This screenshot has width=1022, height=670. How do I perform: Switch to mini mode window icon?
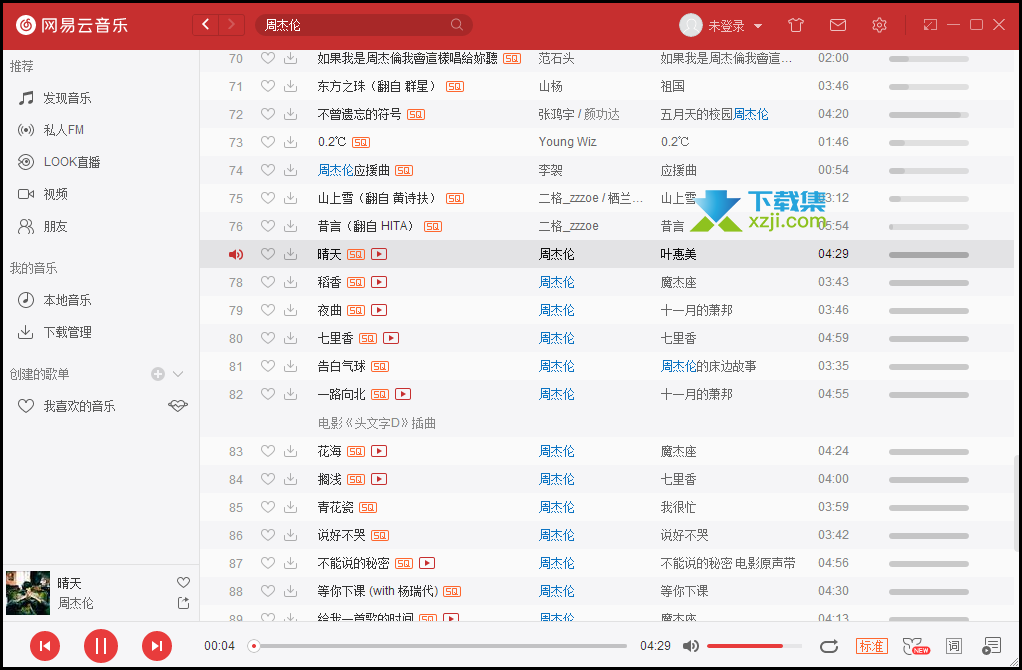pyautogui.click(x=930, y=25)
